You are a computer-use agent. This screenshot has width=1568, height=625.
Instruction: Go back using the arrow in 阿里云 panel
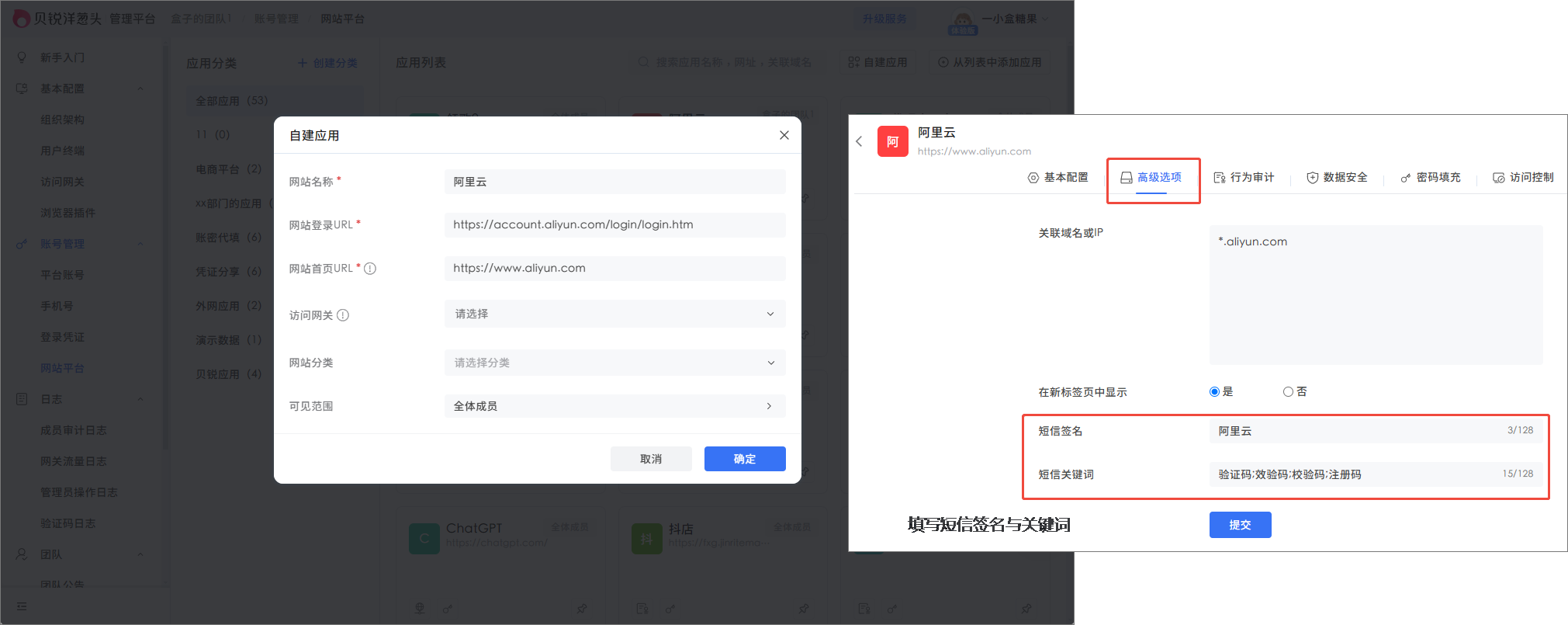click(859, 141)
